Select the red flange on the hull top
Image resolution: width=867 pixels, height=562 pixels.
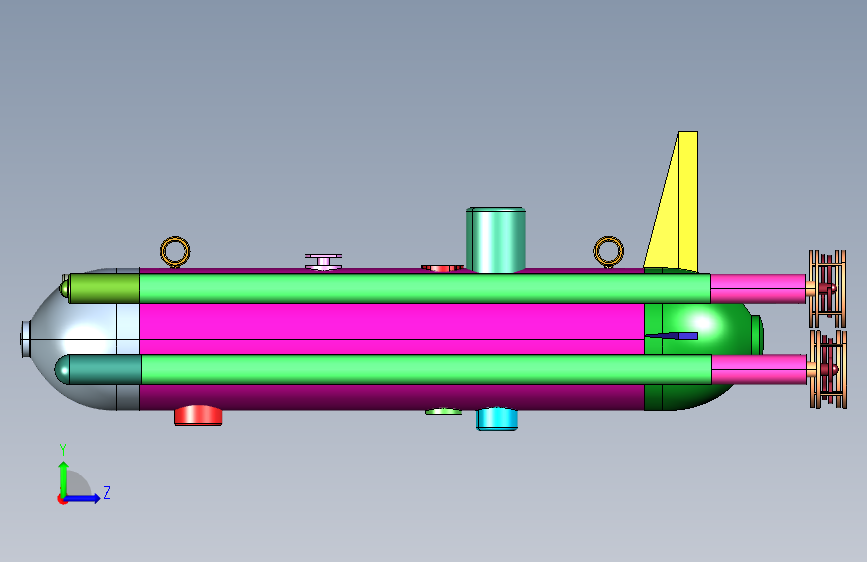tap(442, 268)
